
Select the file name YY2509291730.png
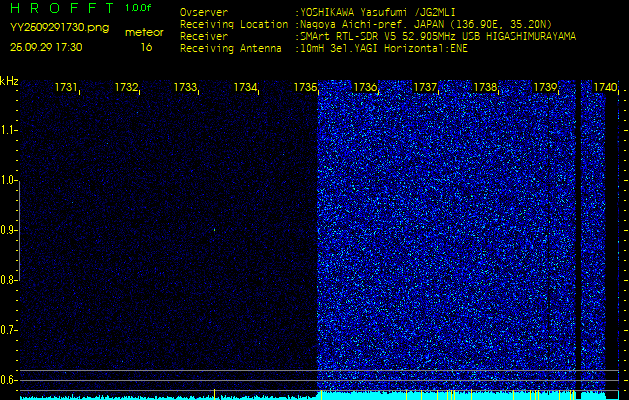(x=59, y=28)
